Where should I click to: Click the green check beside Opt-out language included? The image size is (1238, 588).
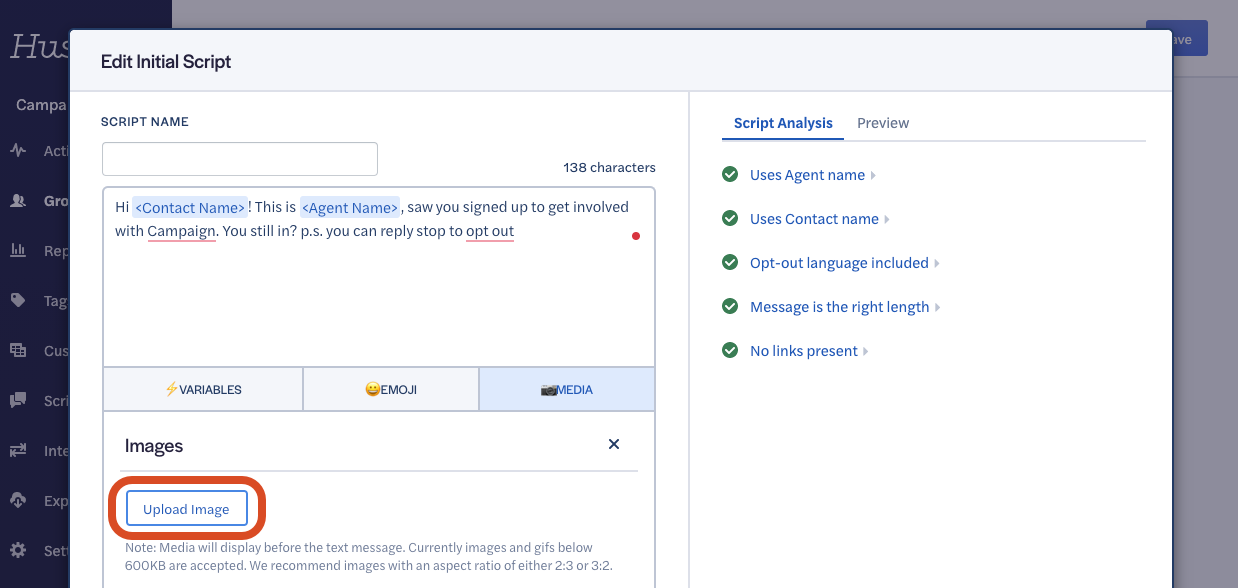[x=730, y=263]
